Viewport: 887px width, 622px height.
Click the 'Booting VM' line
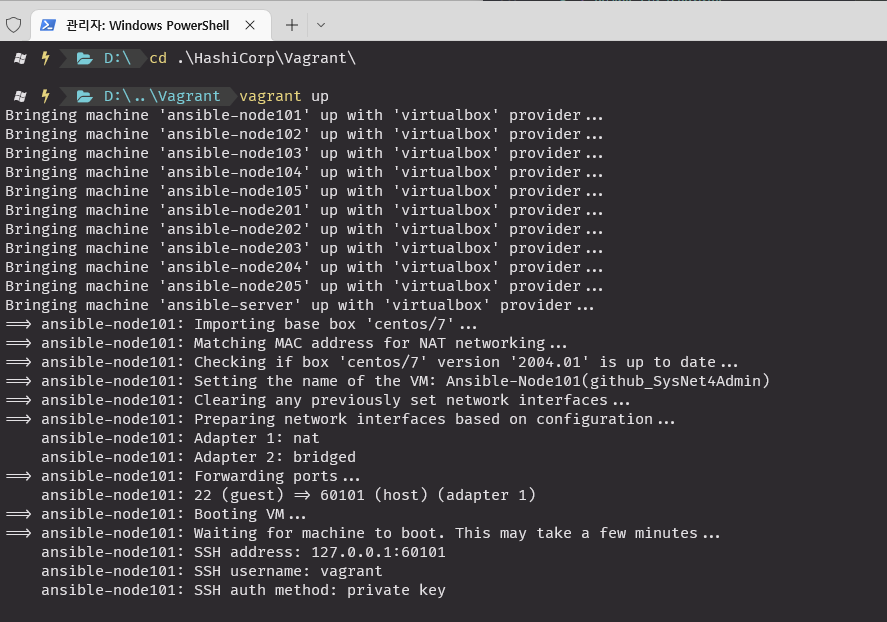[x=156, y=515]
